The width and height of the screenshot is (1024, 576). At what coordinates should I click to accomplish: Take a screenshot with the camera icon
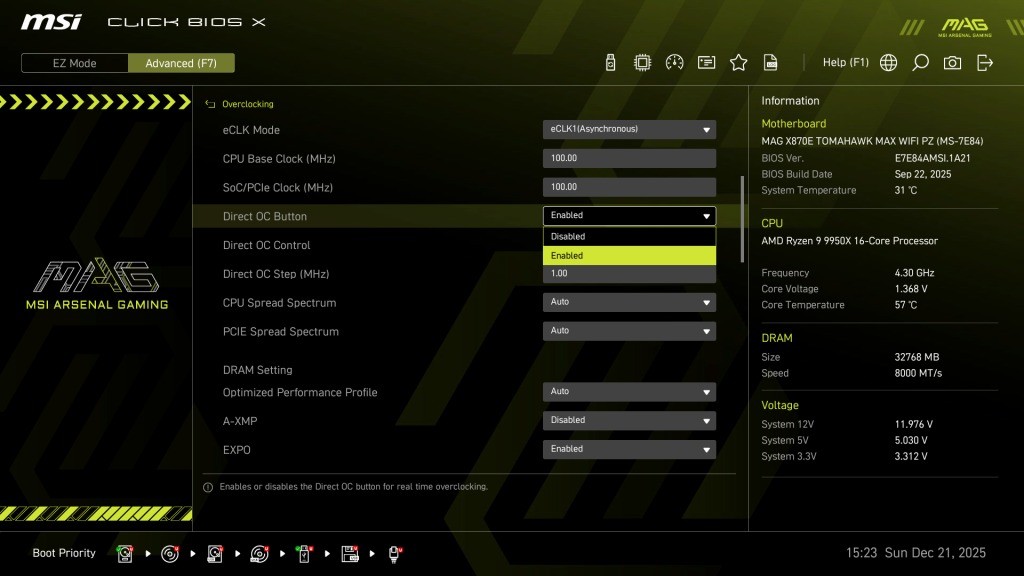pyautogui.click(x=952, y=63)
